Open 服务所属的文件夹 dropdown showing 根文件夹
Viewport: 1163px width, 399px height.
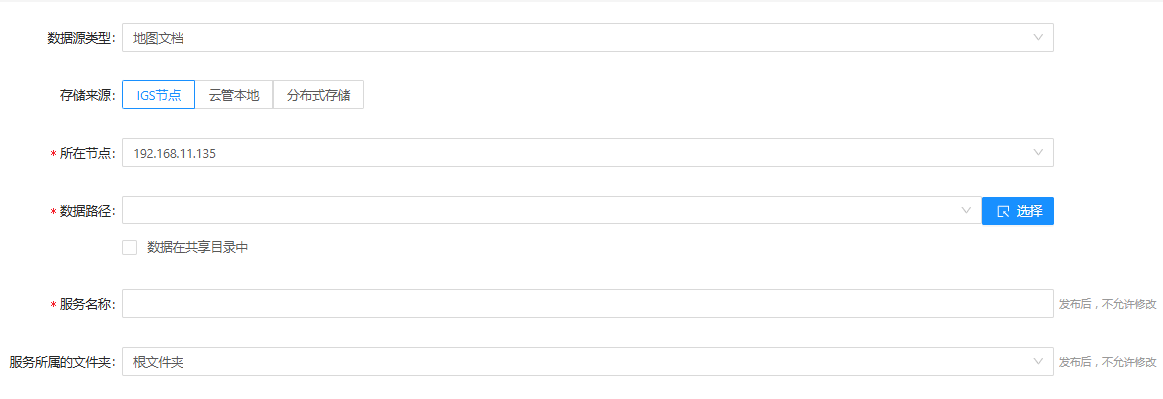click(x=587, y=362)
